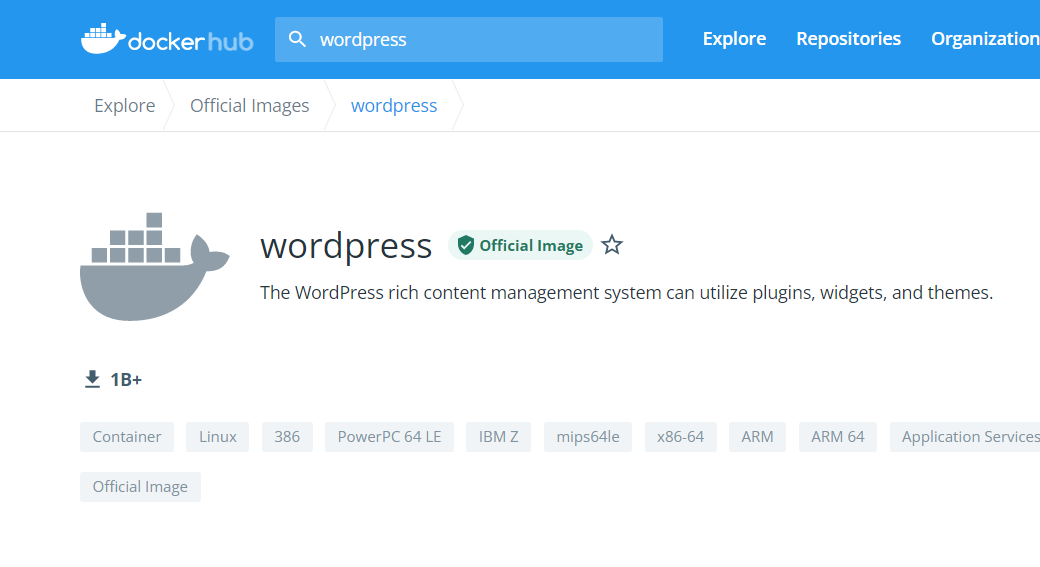The height and width of the screenshot is (567, 1040).
Task: Select the Container tag
Action: click(127, 437)
